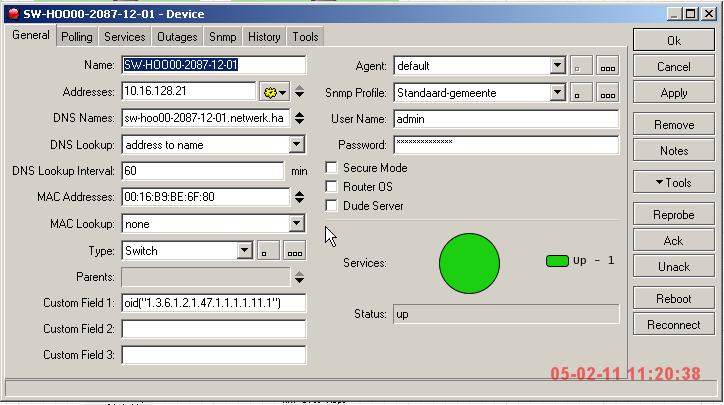Click the Addresses field showing 10.16.128.21

point(188,91)
